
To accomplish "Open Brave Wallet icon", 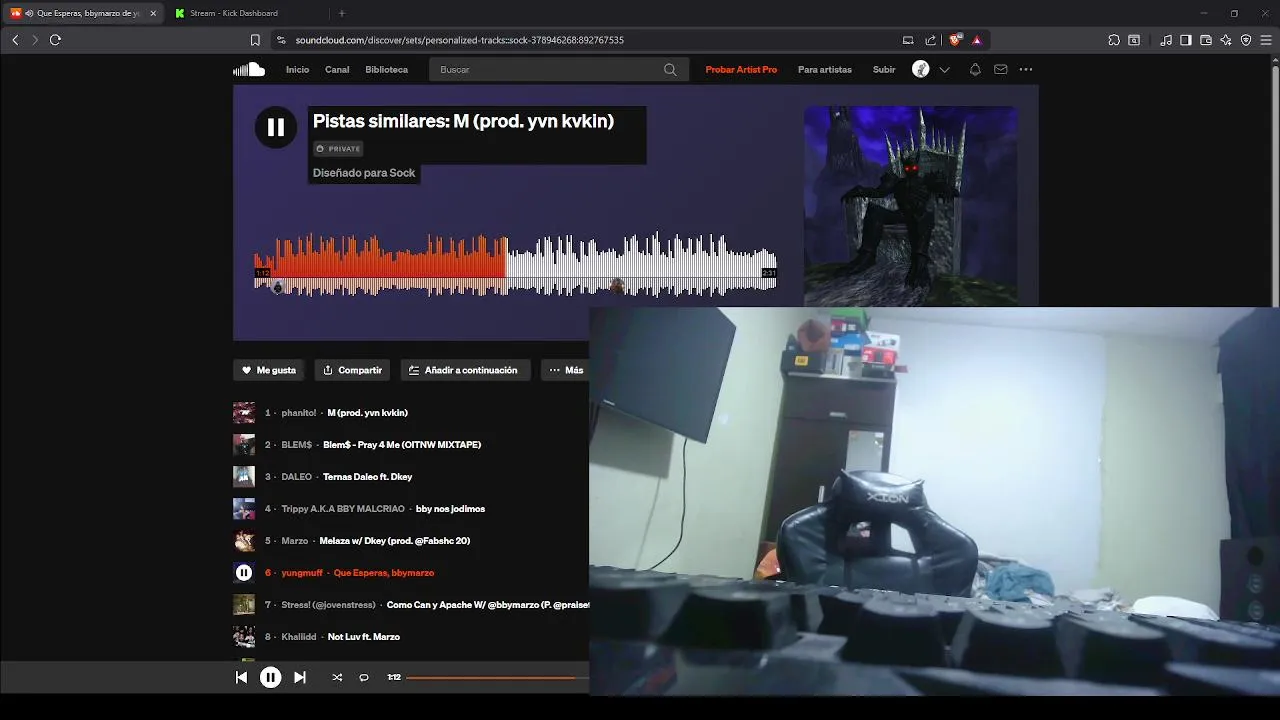I will click(1206, 40).
